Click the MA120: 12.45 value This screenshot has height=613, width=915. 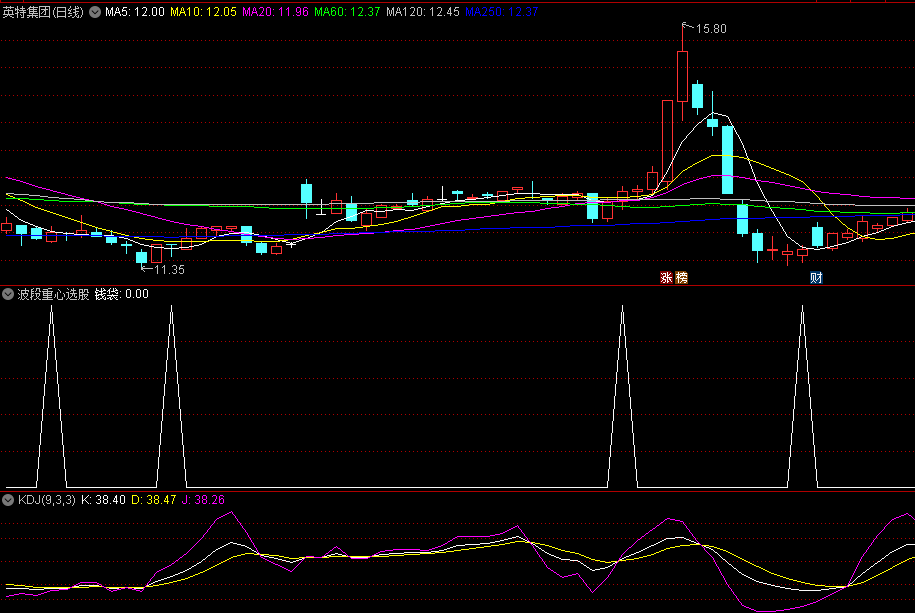coord(423,12)
